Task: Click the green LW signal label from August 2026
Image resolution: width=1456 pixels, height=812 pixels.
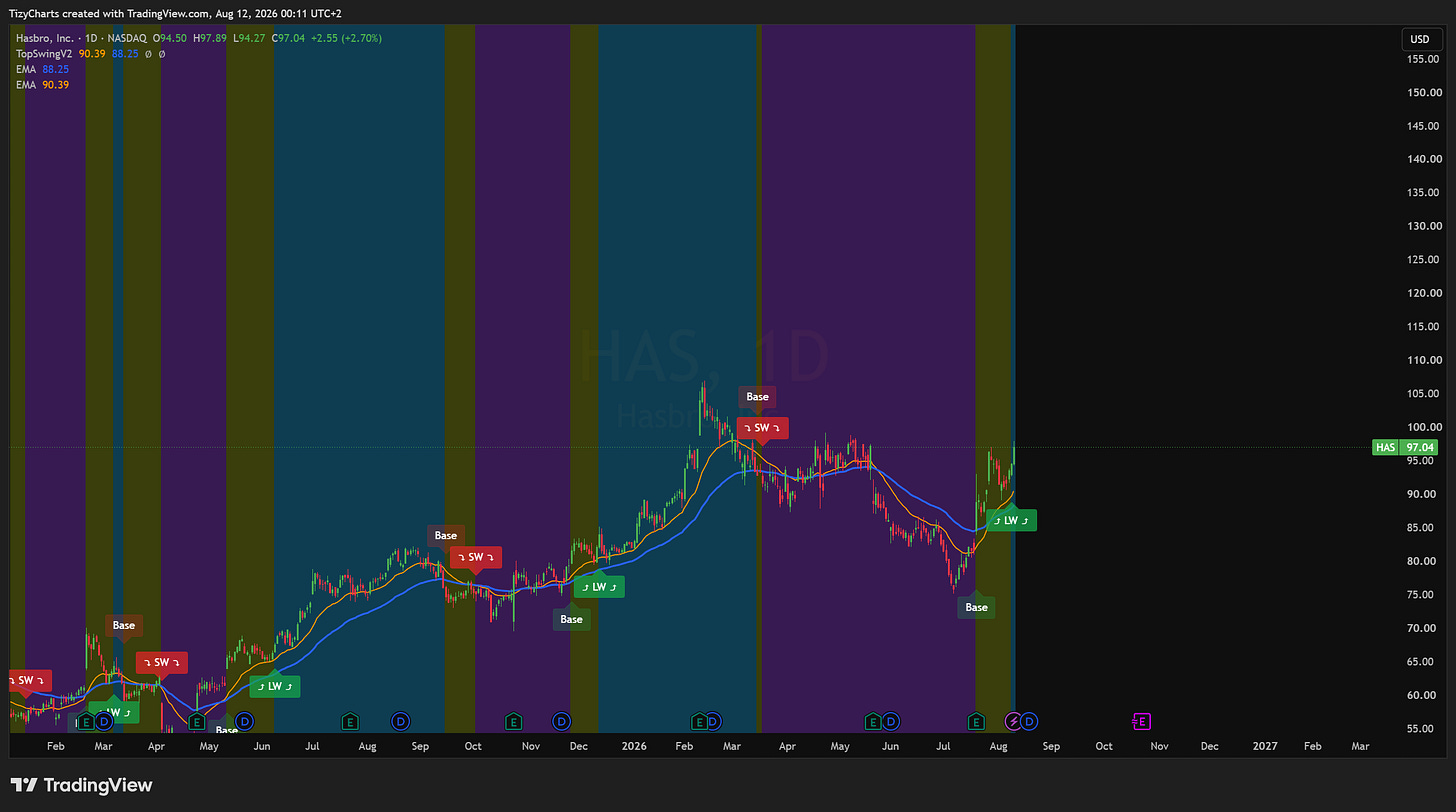Action: (1011, 520)
